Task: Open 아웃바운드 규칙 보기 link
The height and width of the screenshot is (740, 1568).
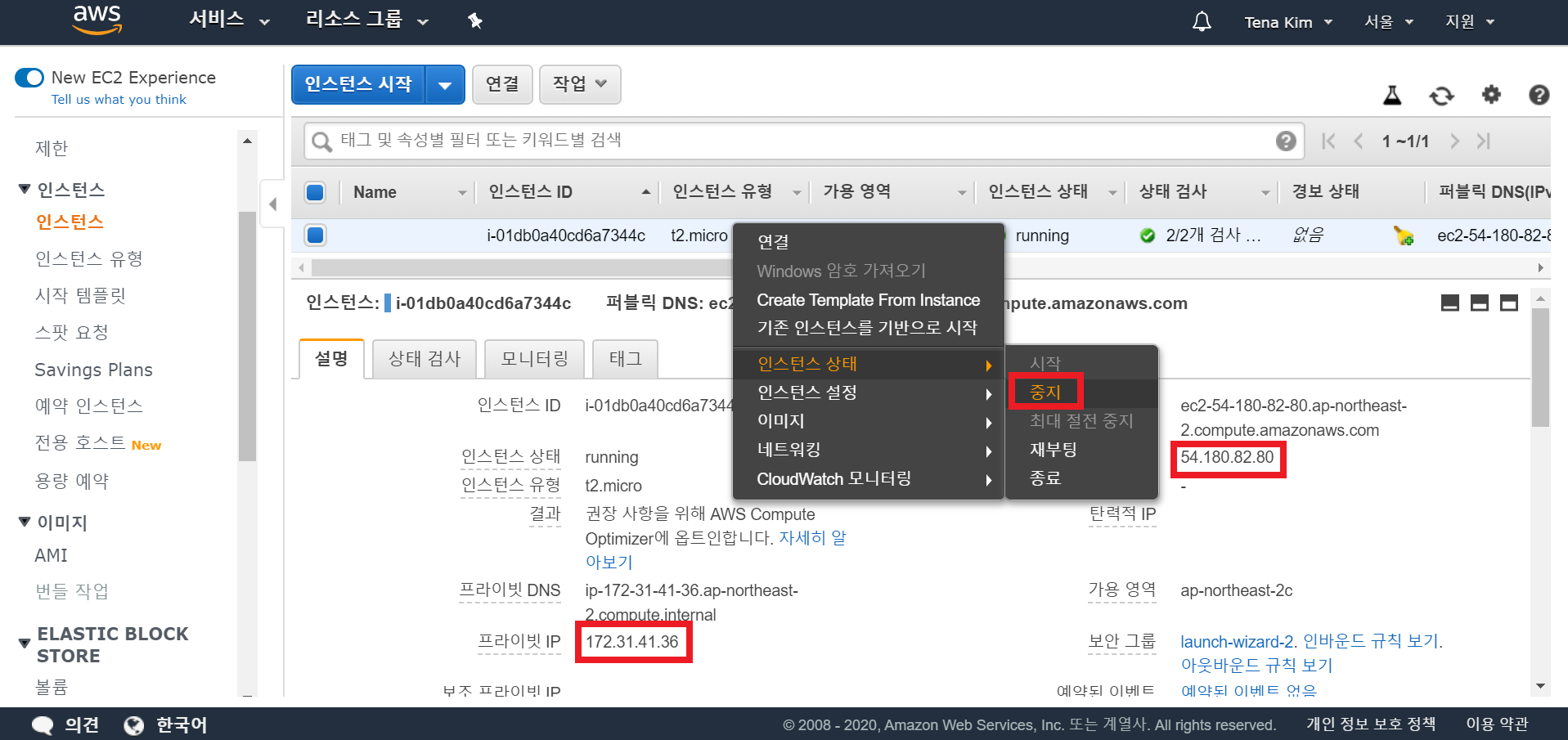Action: (1256, 666)
